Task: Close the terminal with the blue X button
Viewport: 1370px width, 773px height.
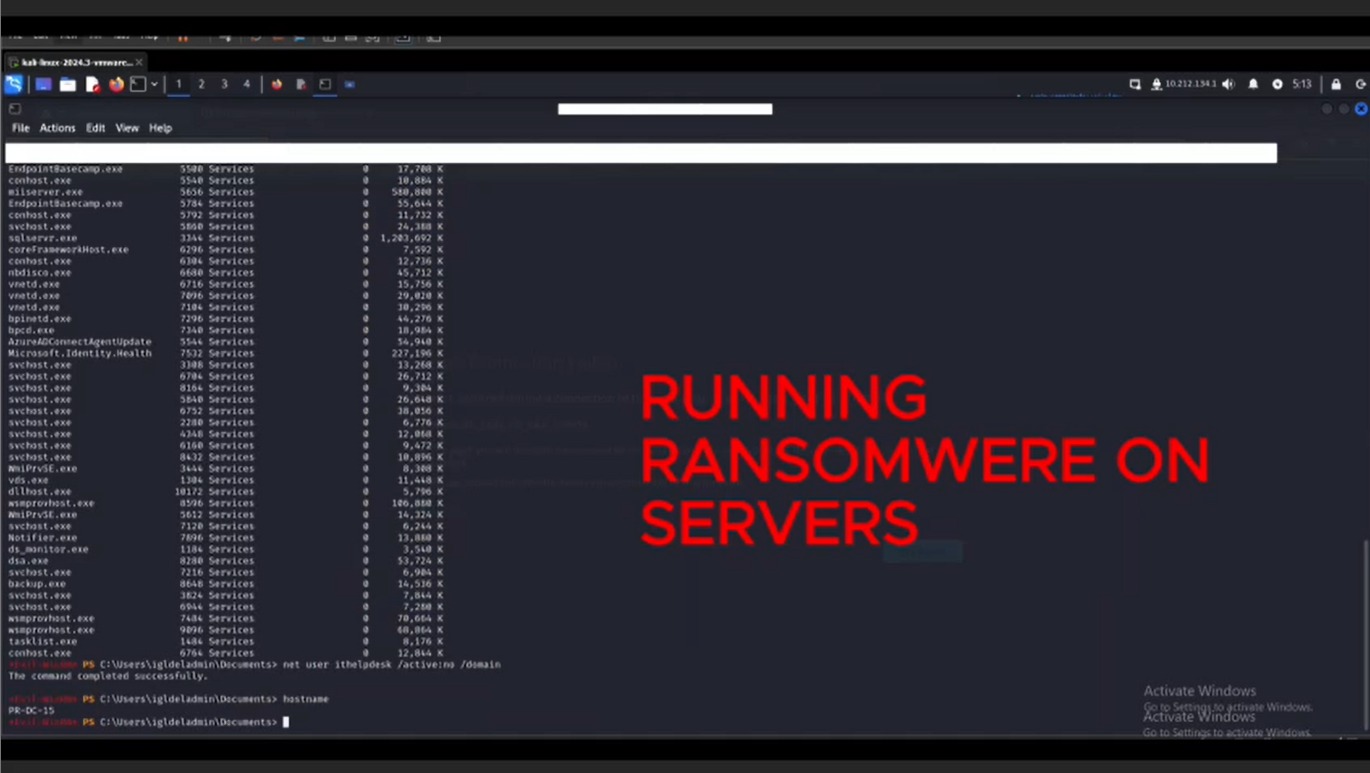Action: (x=1361, y=109)
